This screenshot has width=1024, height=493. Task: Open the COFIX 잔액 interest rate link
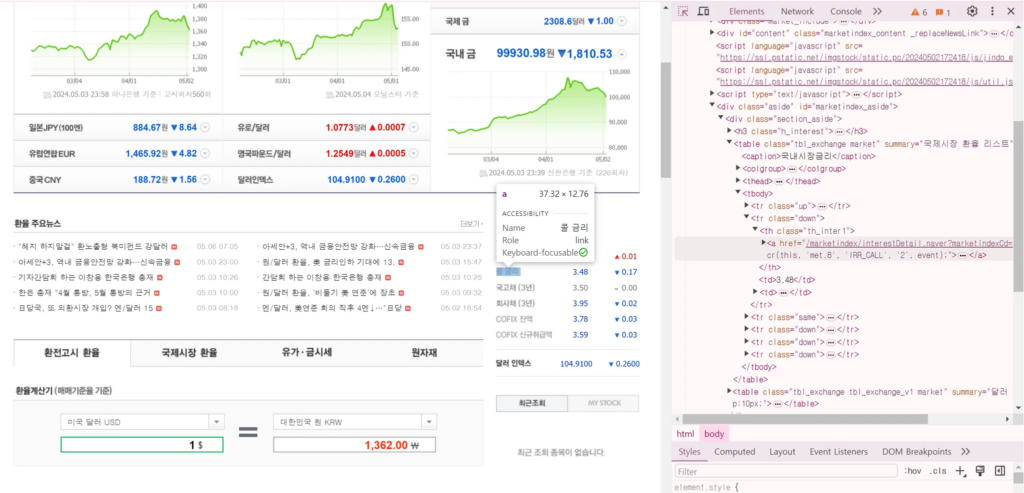click(x=515, y=319)
